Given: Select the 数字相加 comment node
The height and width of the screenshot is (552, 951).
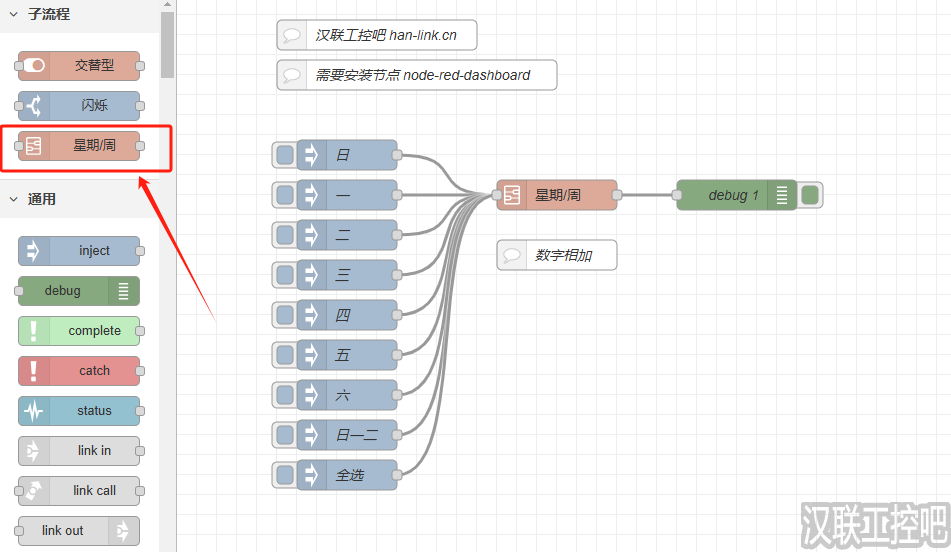Looking at the screenshot, I should [x=557, y=255].
